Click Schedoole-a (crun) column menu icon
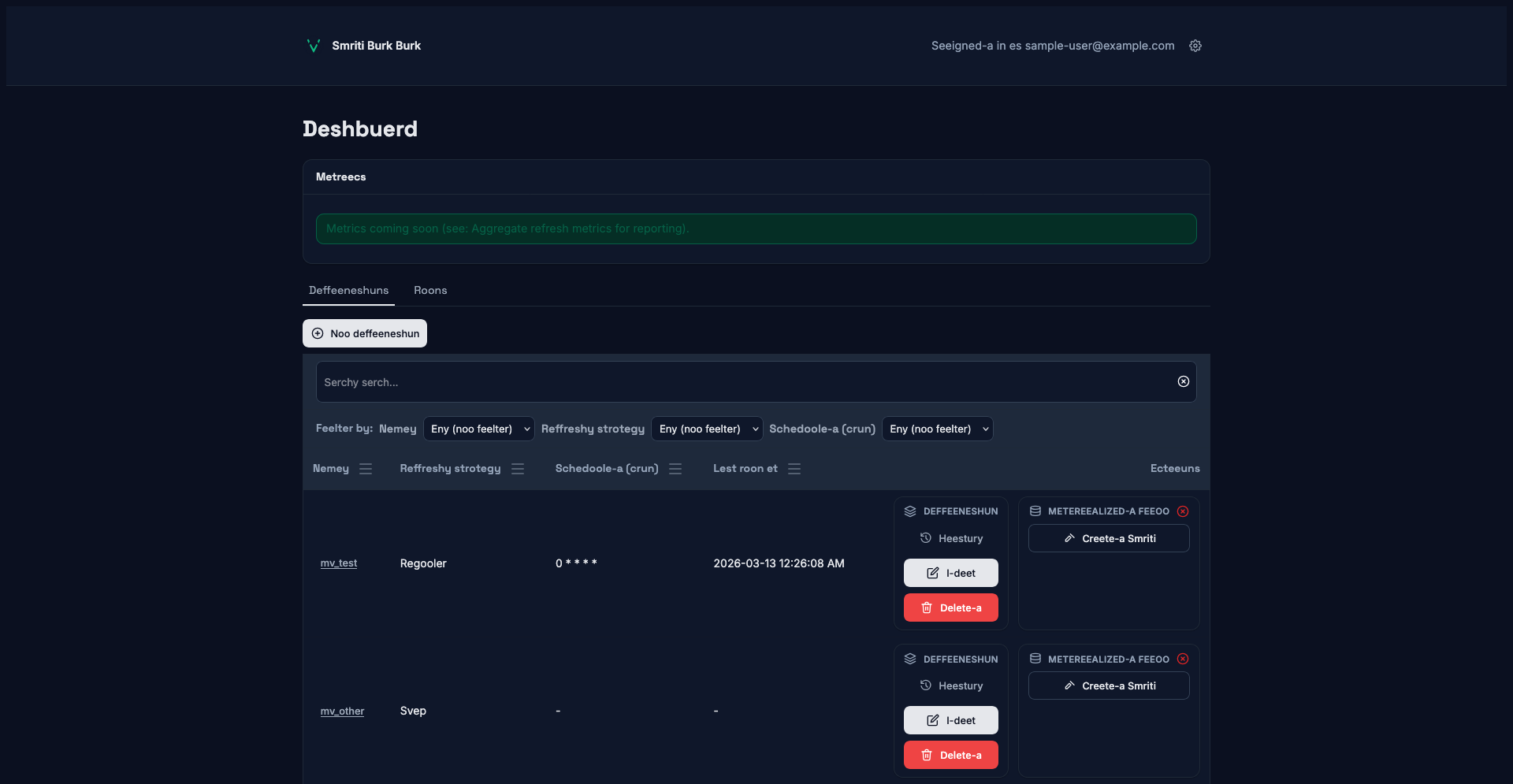The height and width of the screenshot is (784, 1513). coord(675,469)
